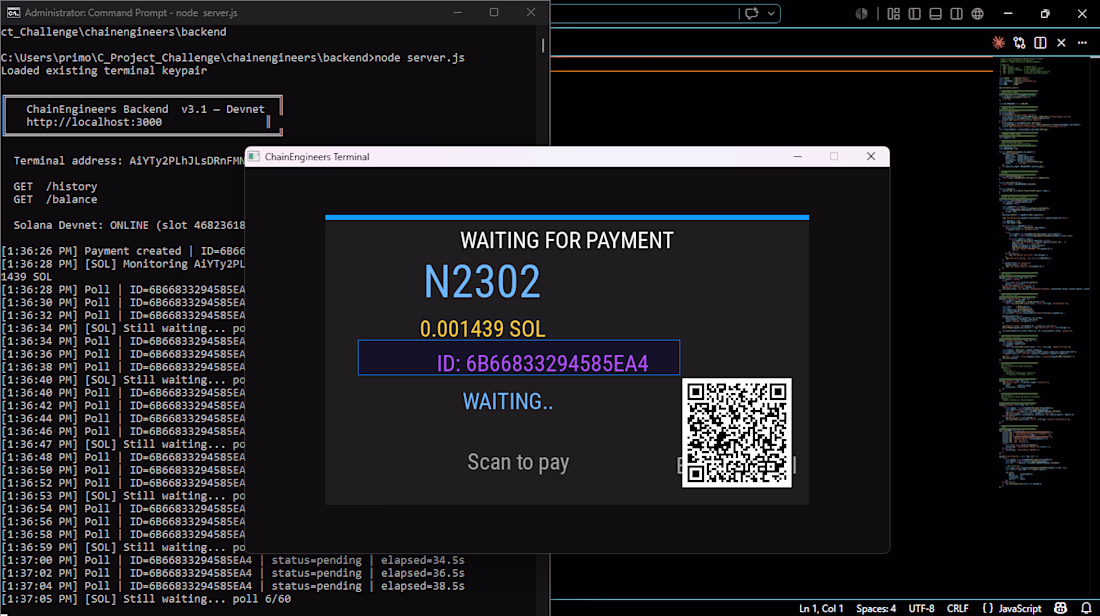
Task: Click the orange starburst icon in editor toolbar
Action: pos(998,43)
